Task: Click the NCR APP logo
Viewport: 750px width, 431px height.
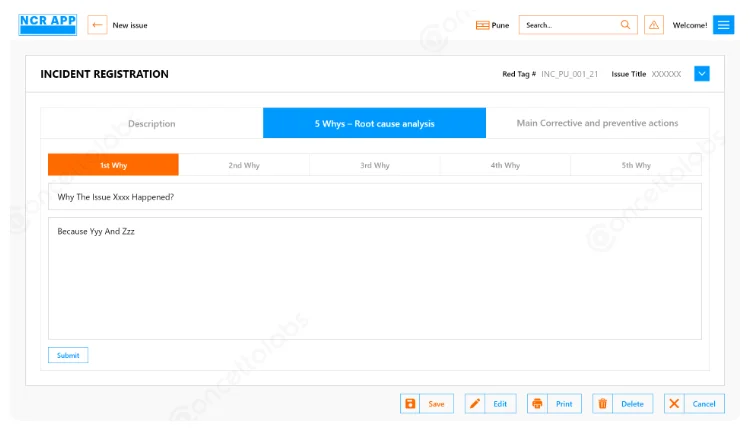Action: point(48,25)
